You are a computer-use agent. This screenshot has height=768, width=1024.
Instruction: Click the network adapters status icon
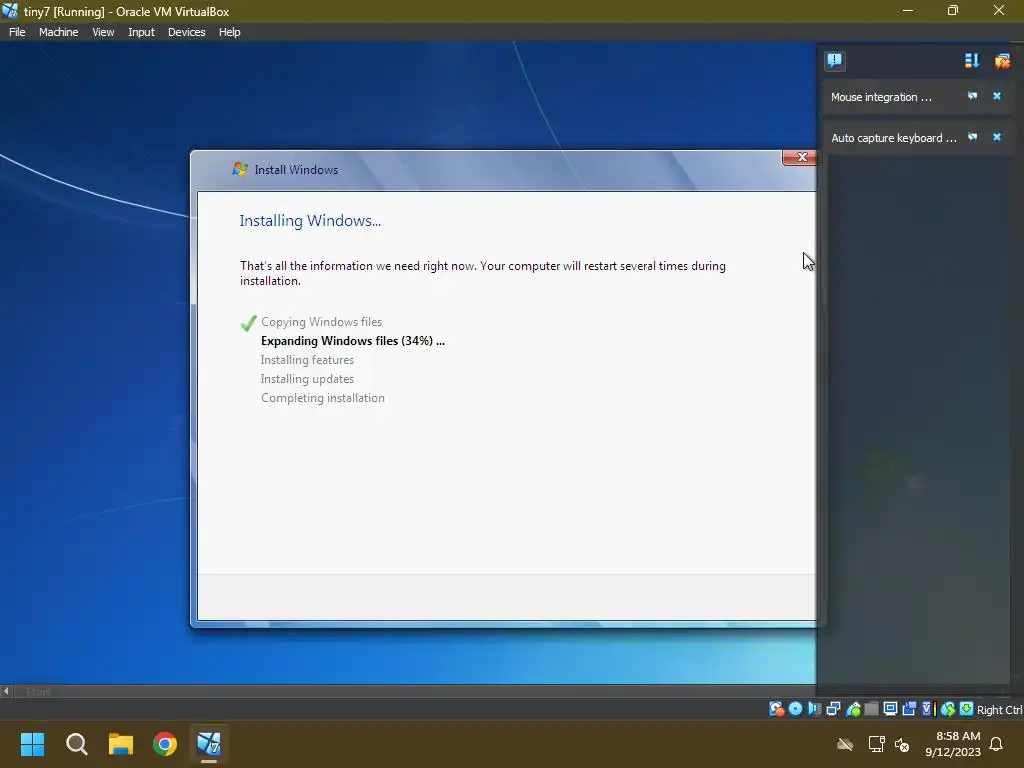(x=833, y=709)
